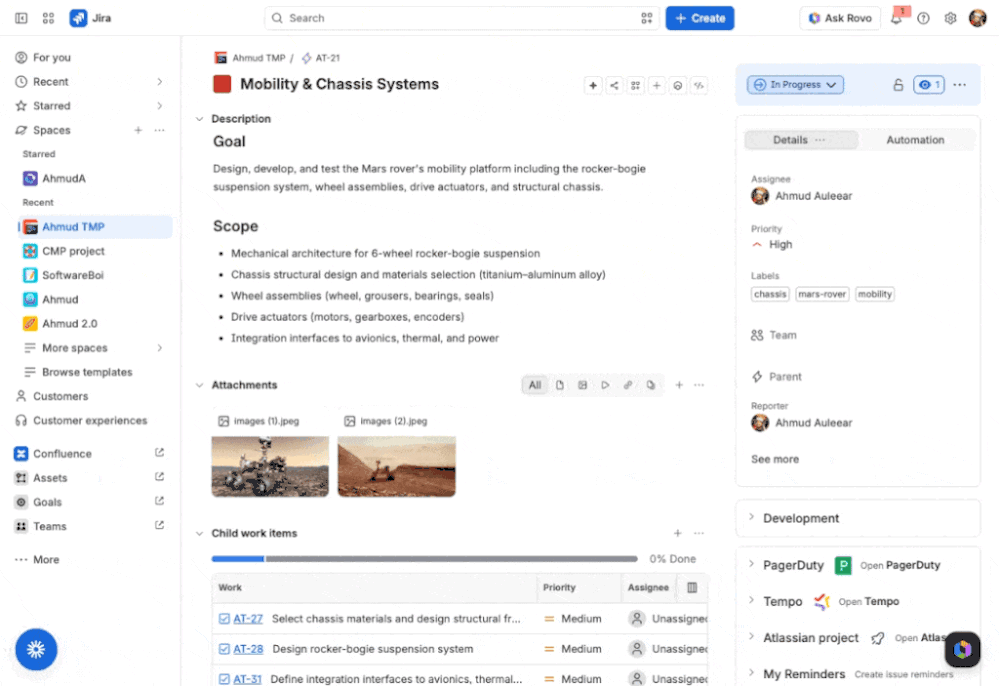Open the AT-27 work item link

coord(248,618)
